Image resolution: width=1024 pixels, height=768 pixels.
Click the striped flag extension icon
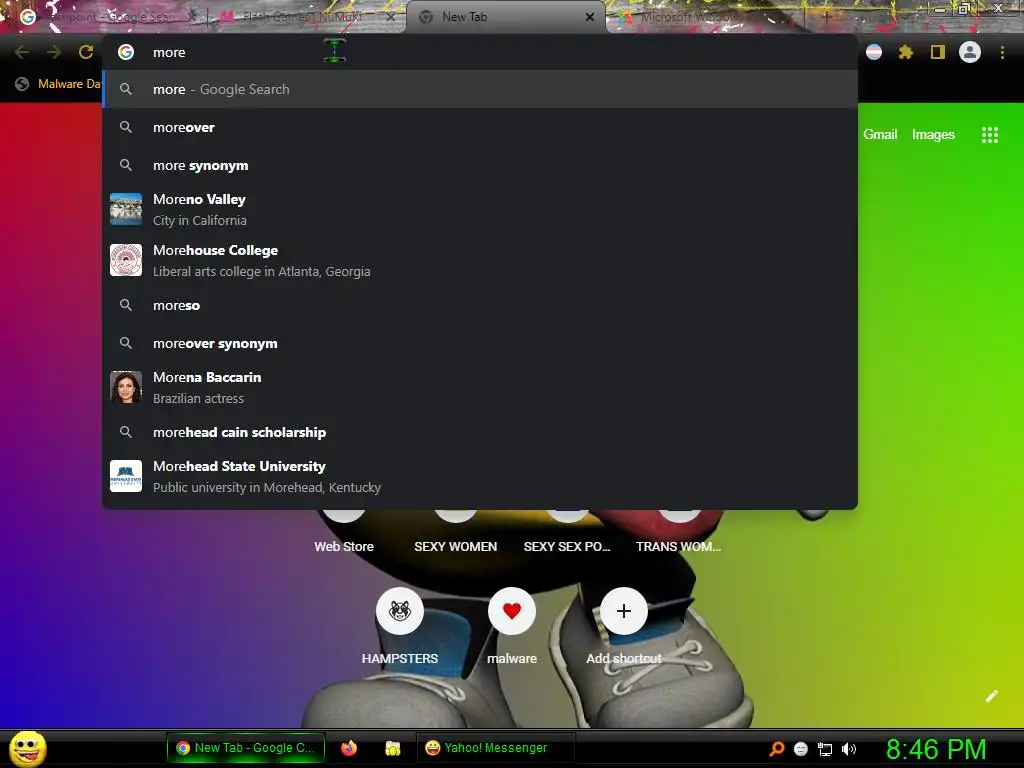[x=874, y=52]
